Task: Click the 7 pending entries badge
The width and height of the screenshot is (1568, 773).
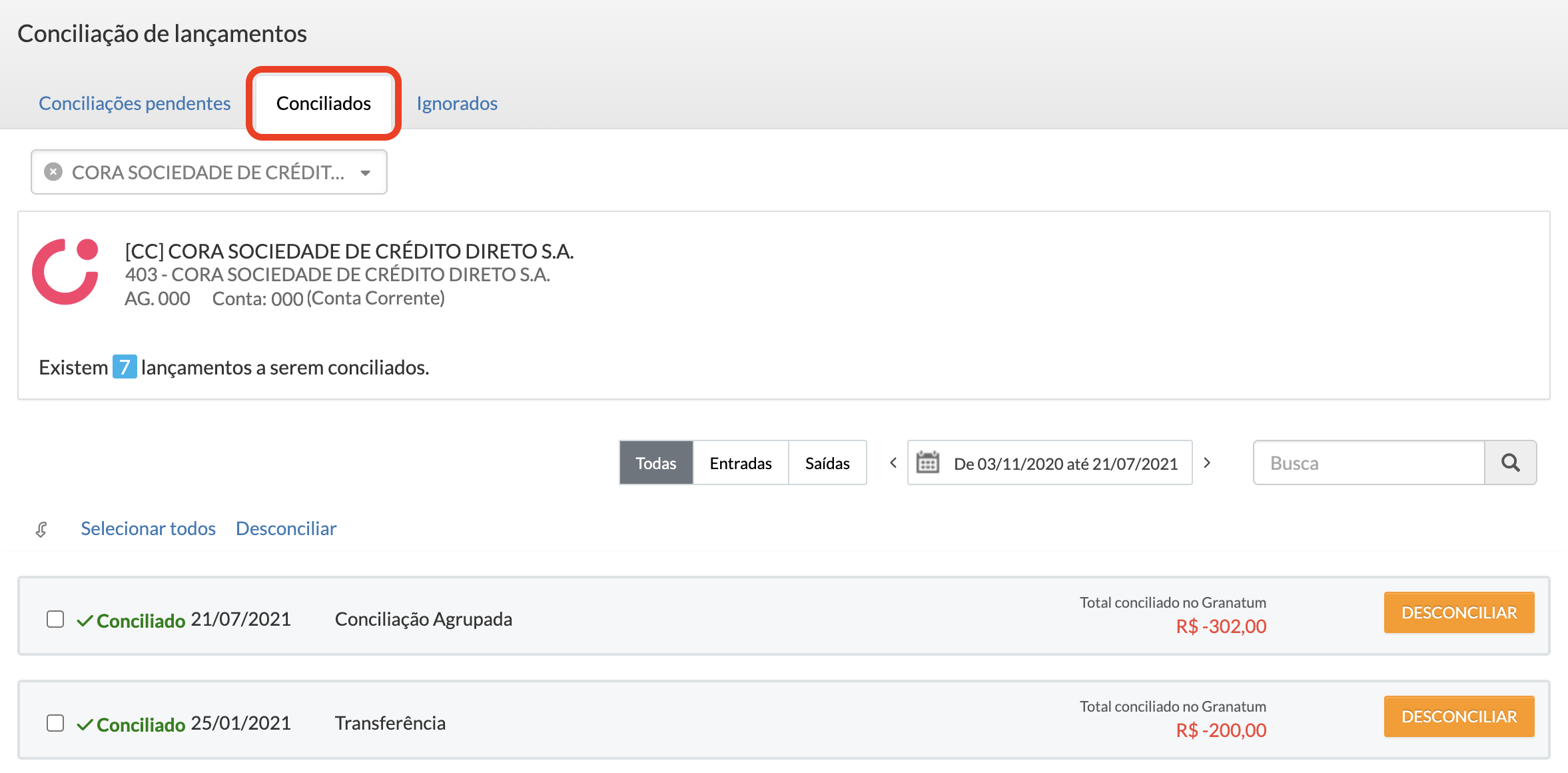Action: tap(125, 367)
